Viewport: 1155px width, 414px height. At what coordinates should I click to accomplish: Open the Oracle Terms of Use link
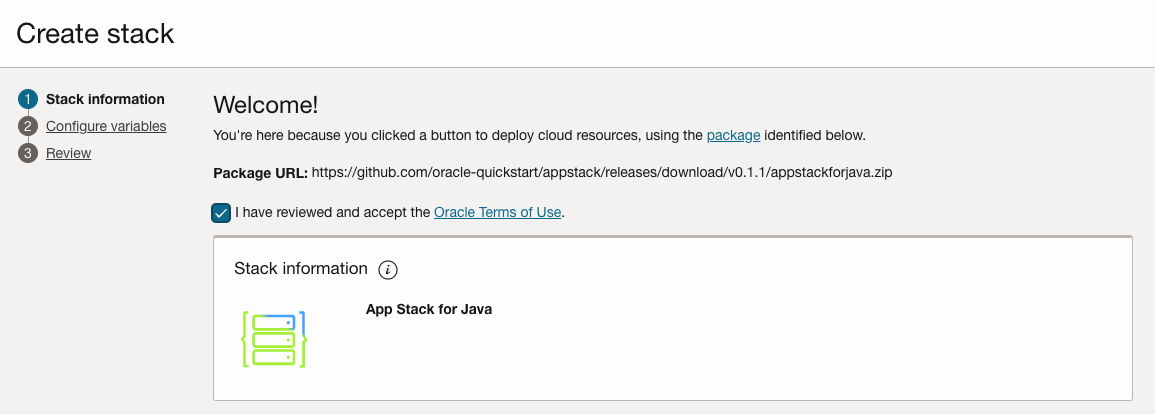point(497,212)
